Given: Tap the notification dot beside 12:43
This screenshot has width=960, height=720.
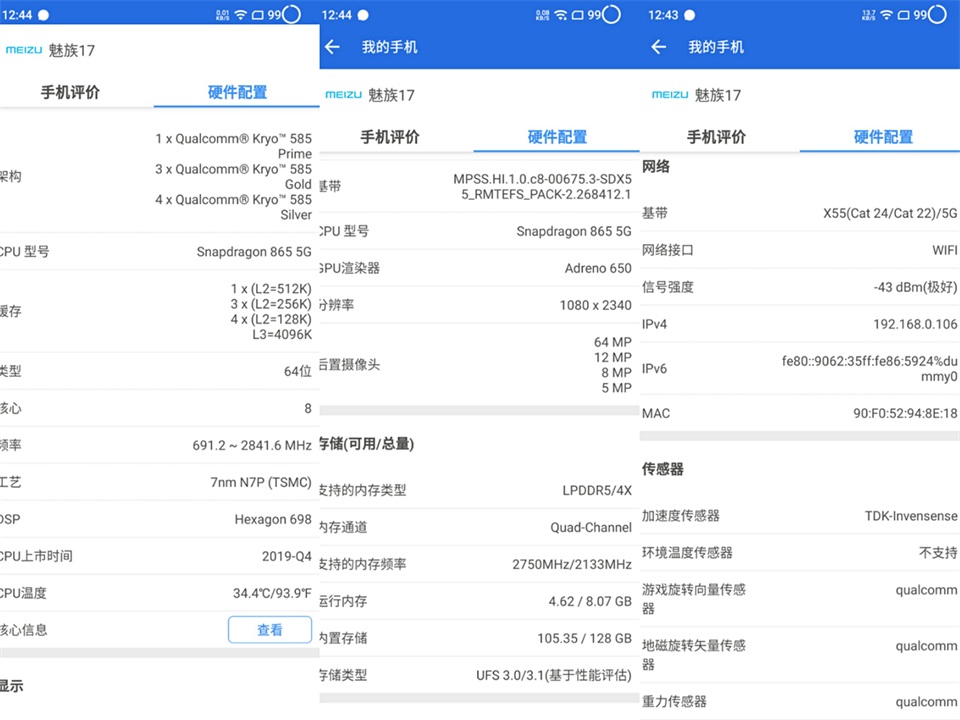Looking at the screenshot, I should click(689, 15).
